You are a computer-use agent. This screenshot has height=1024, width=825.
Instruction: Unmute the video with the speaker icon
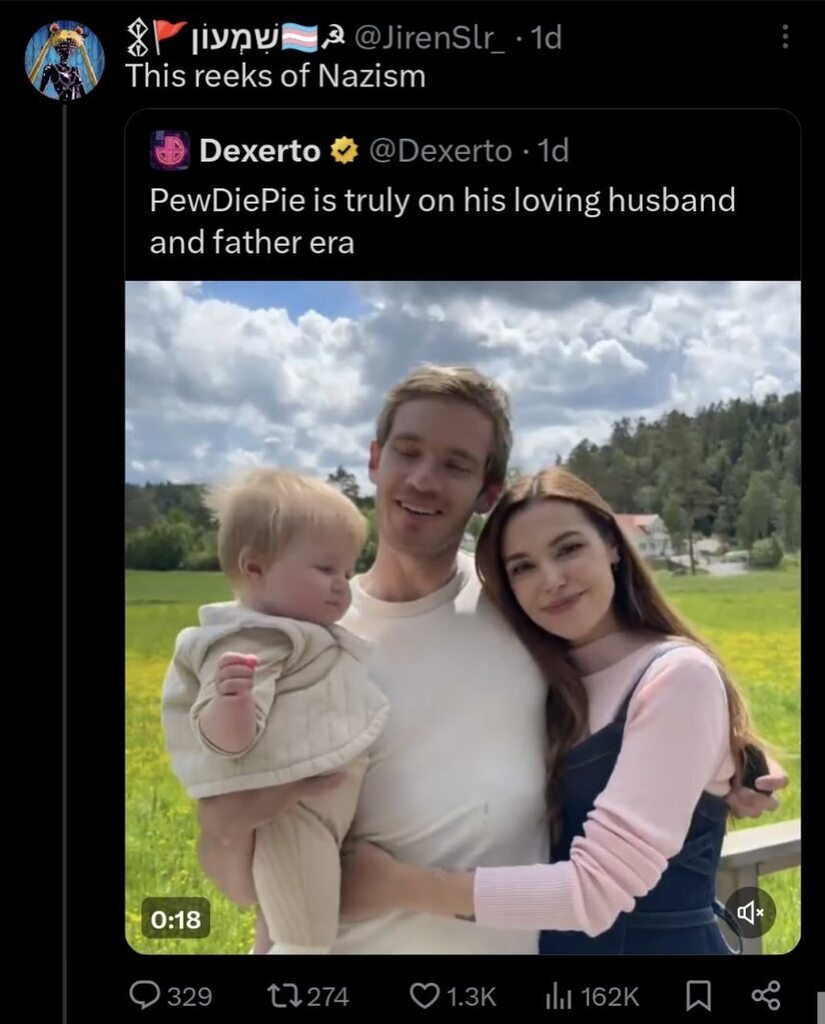pos(750,912)
